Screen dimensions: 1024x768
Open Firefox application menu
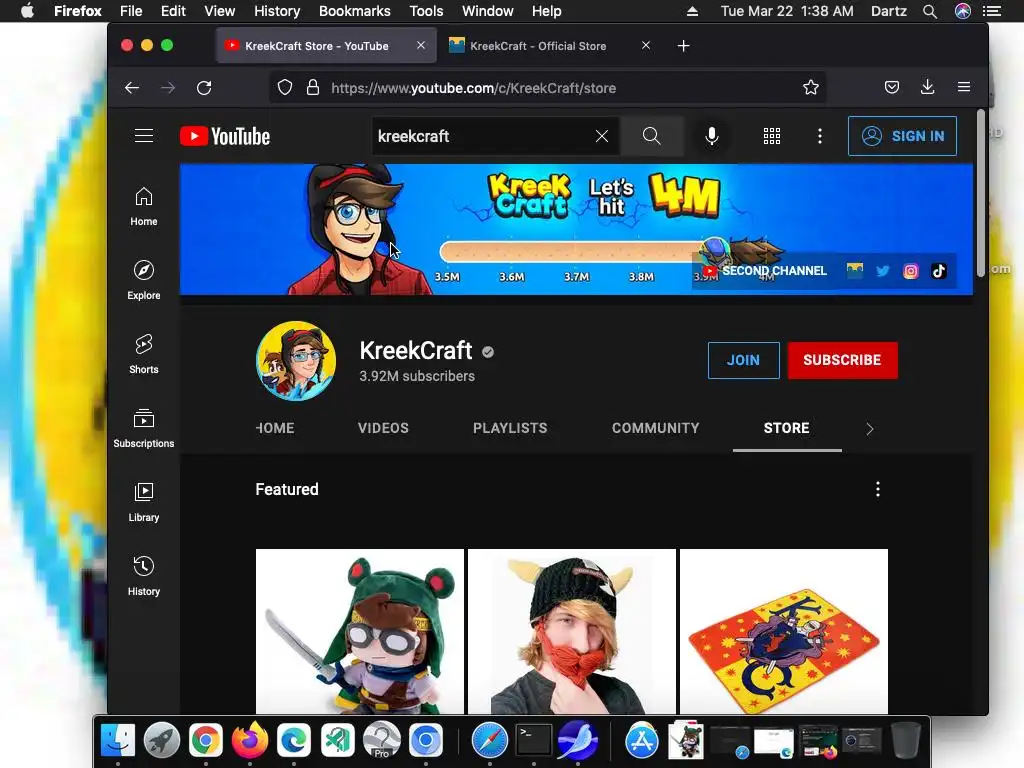(963, 88)
